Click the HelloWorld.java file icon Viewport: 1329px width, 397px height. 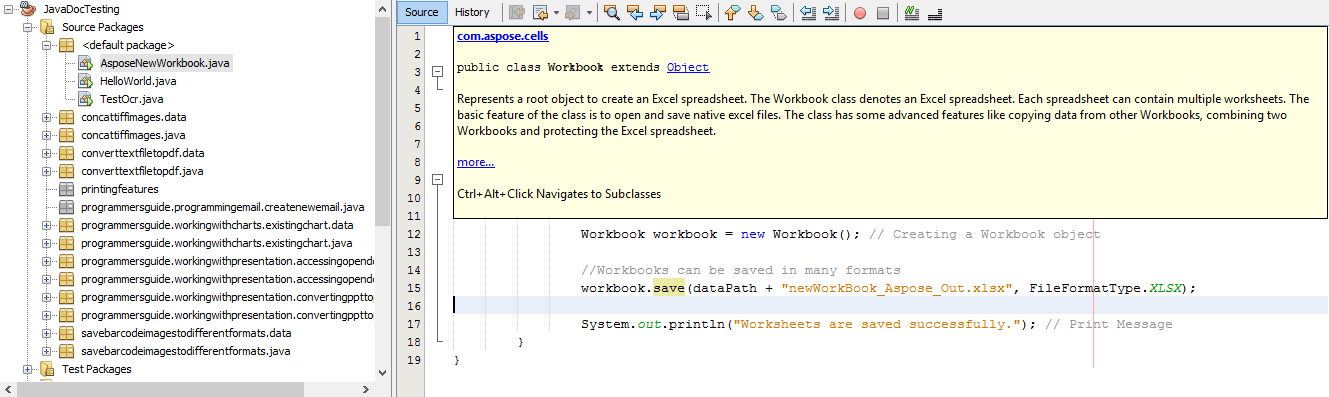[86, 81]
